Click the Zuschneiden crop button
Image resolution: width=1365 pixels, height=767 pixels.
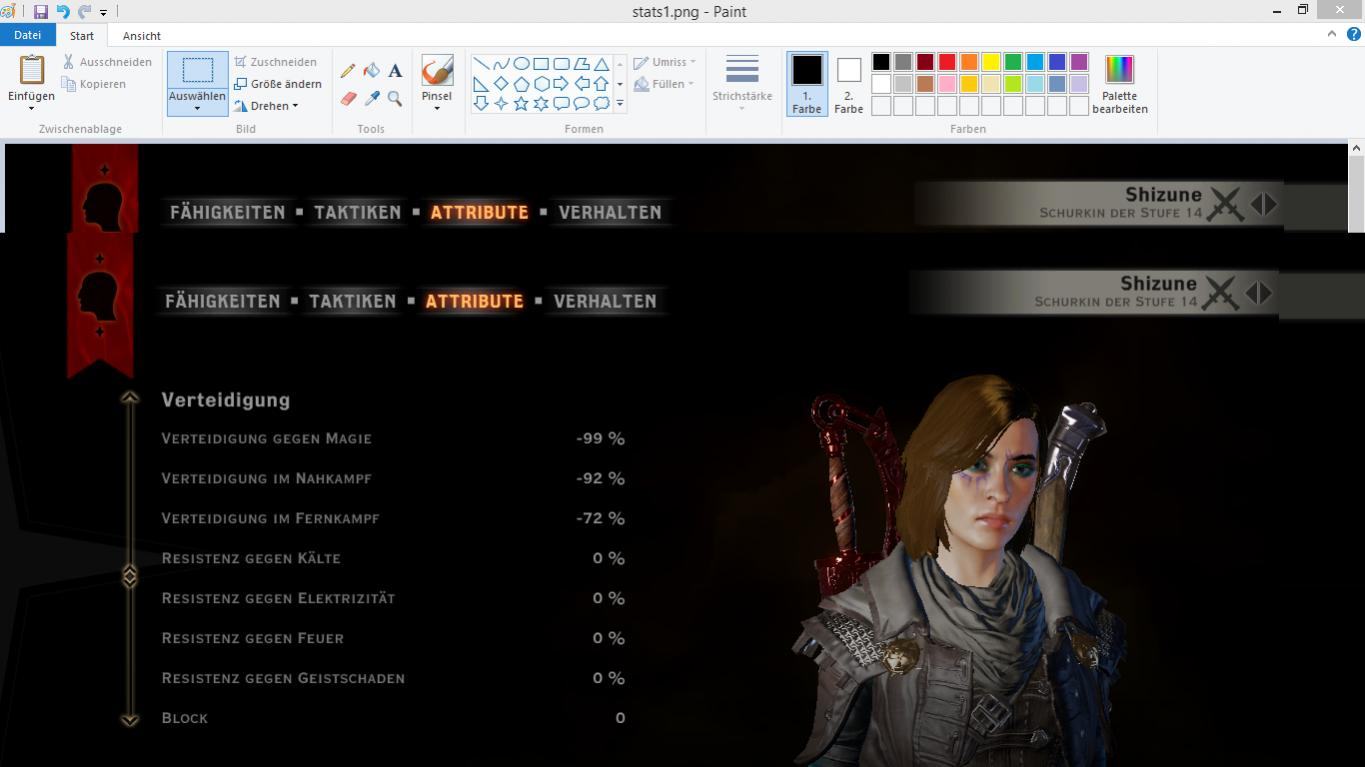(275, 62)
